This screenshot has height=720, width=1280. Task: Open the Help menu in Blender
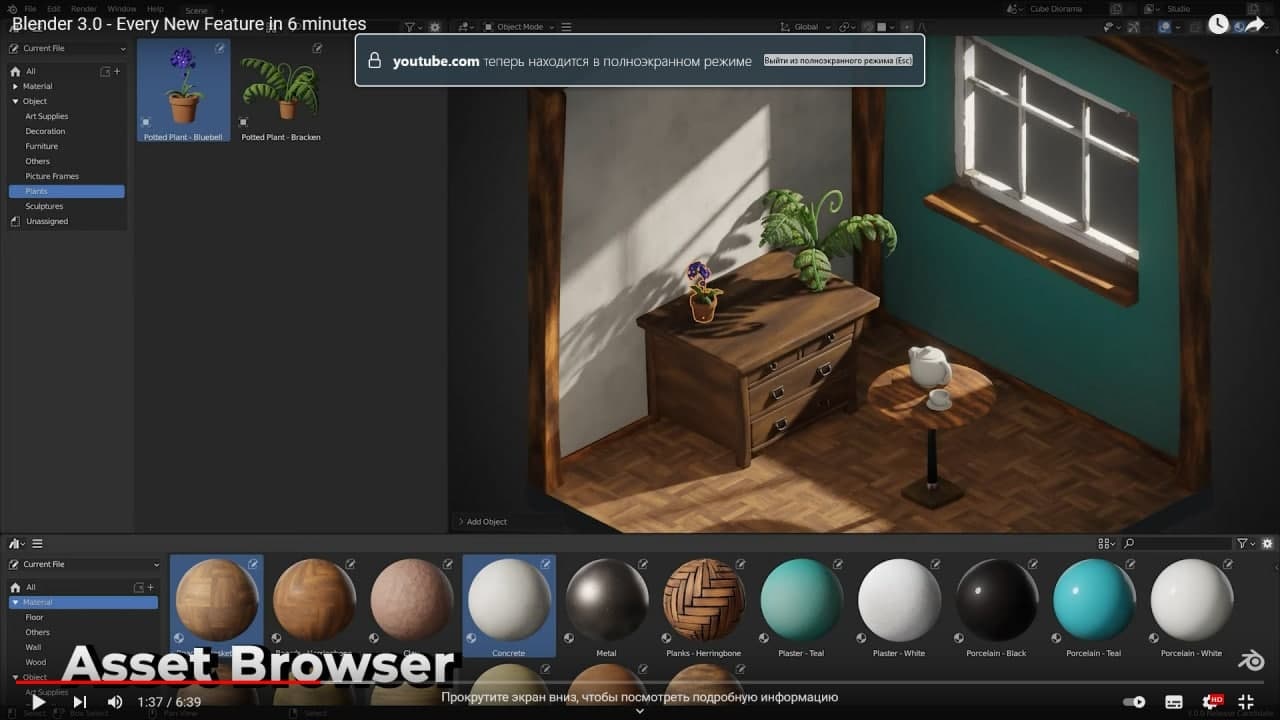(155, 9)
